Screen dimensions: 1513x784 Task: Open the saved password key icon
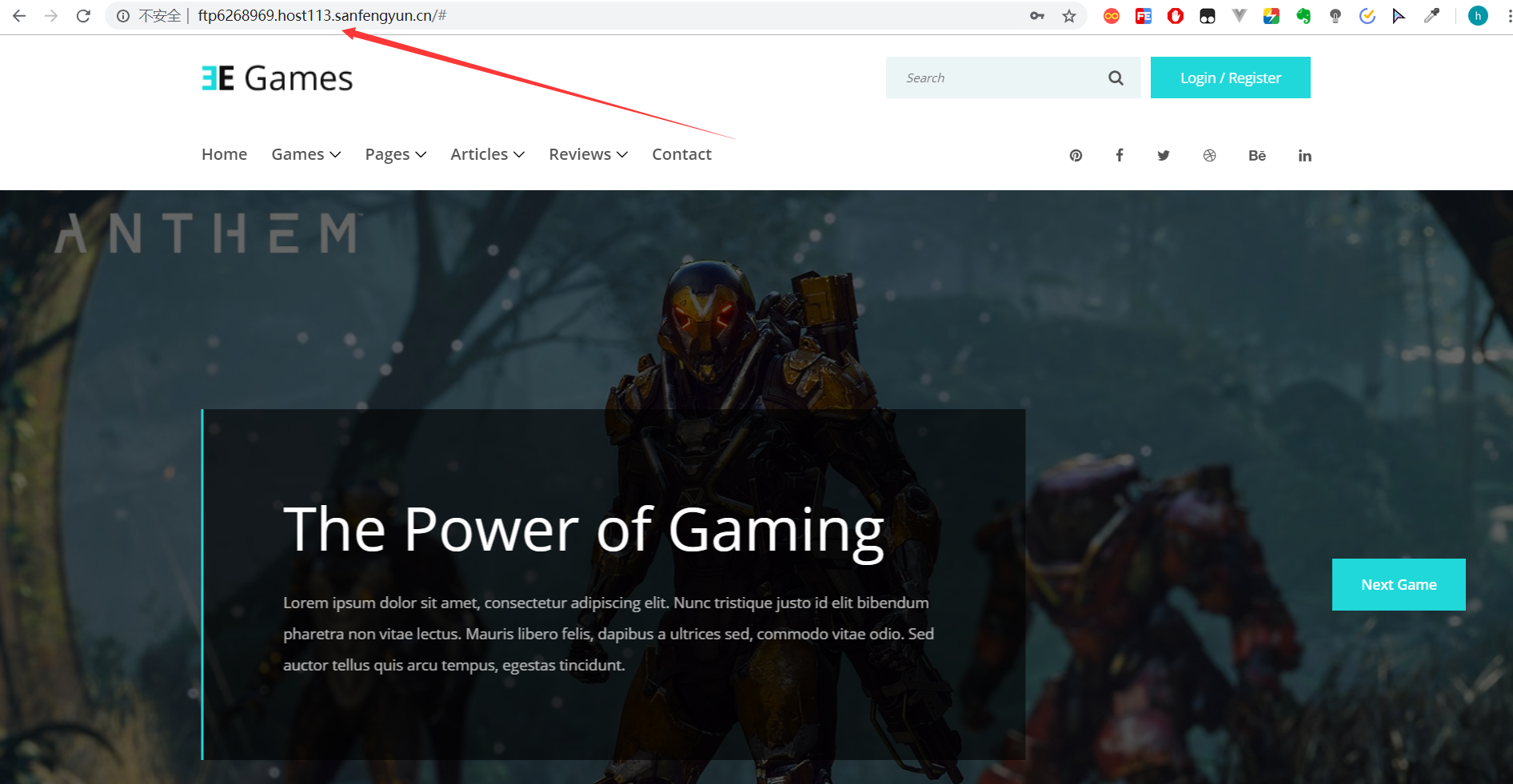pyautogui.click(x=1037, y=16)
